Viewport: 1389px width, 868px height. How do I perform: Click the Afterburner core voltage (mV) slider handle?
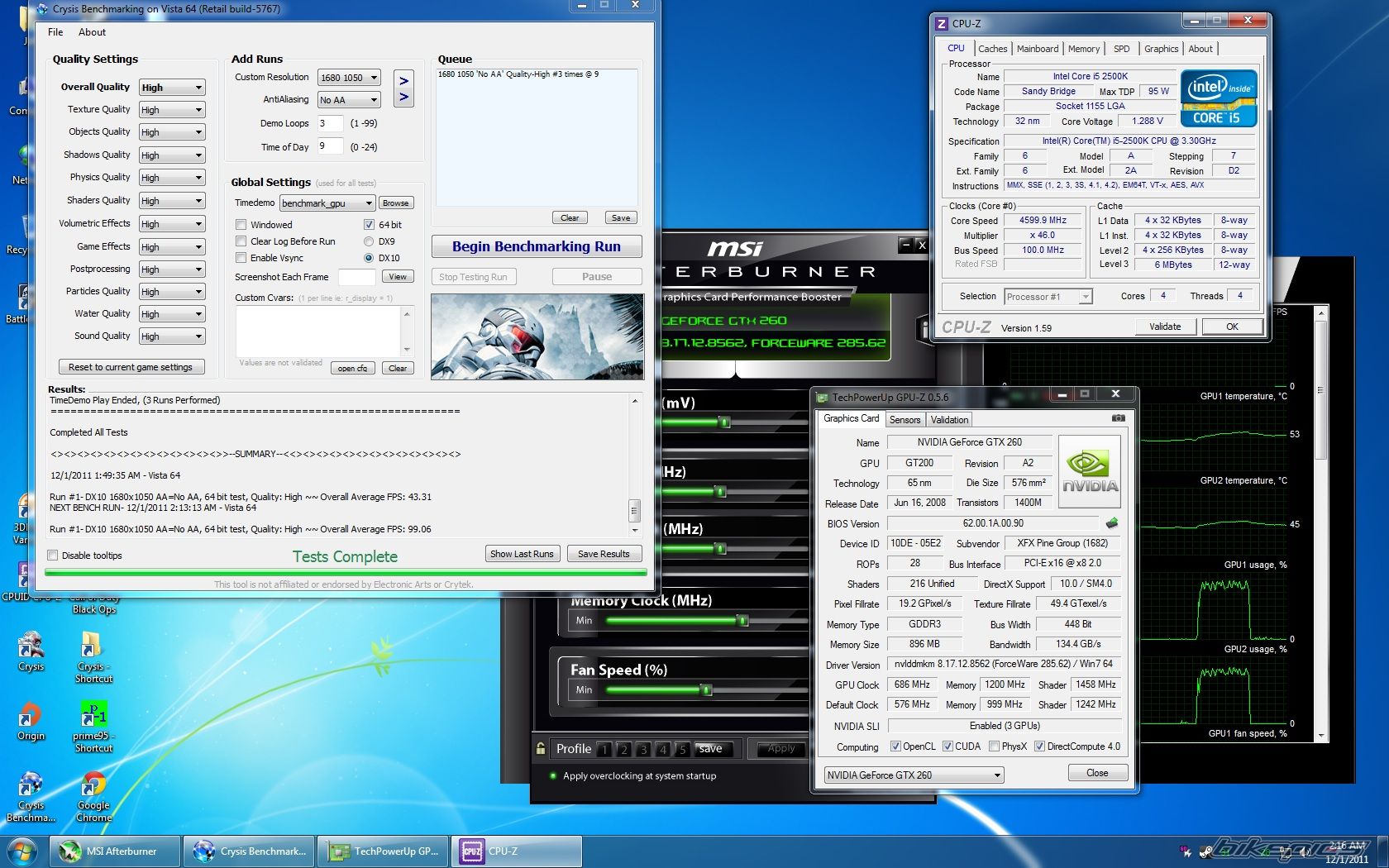[x=724, y=422]
